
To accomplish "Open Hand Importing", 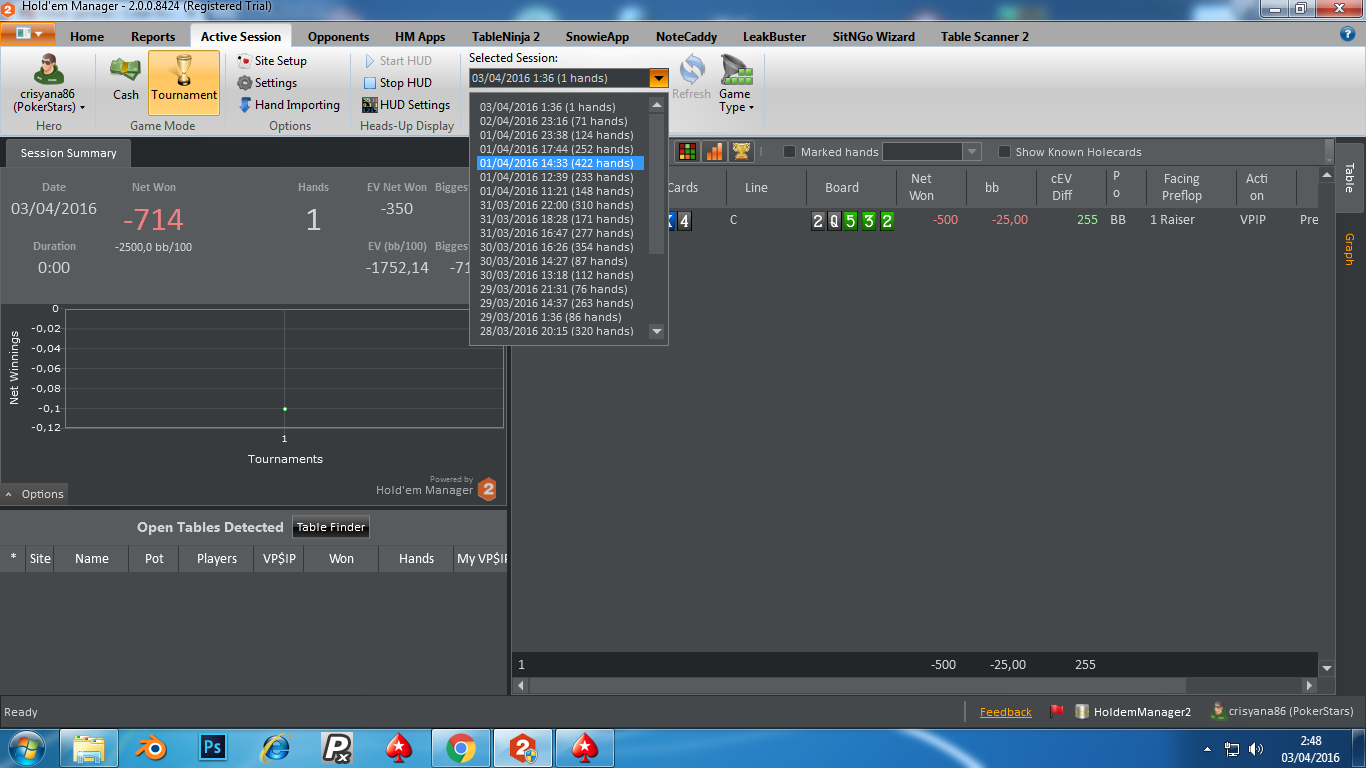I will (289, 105).
